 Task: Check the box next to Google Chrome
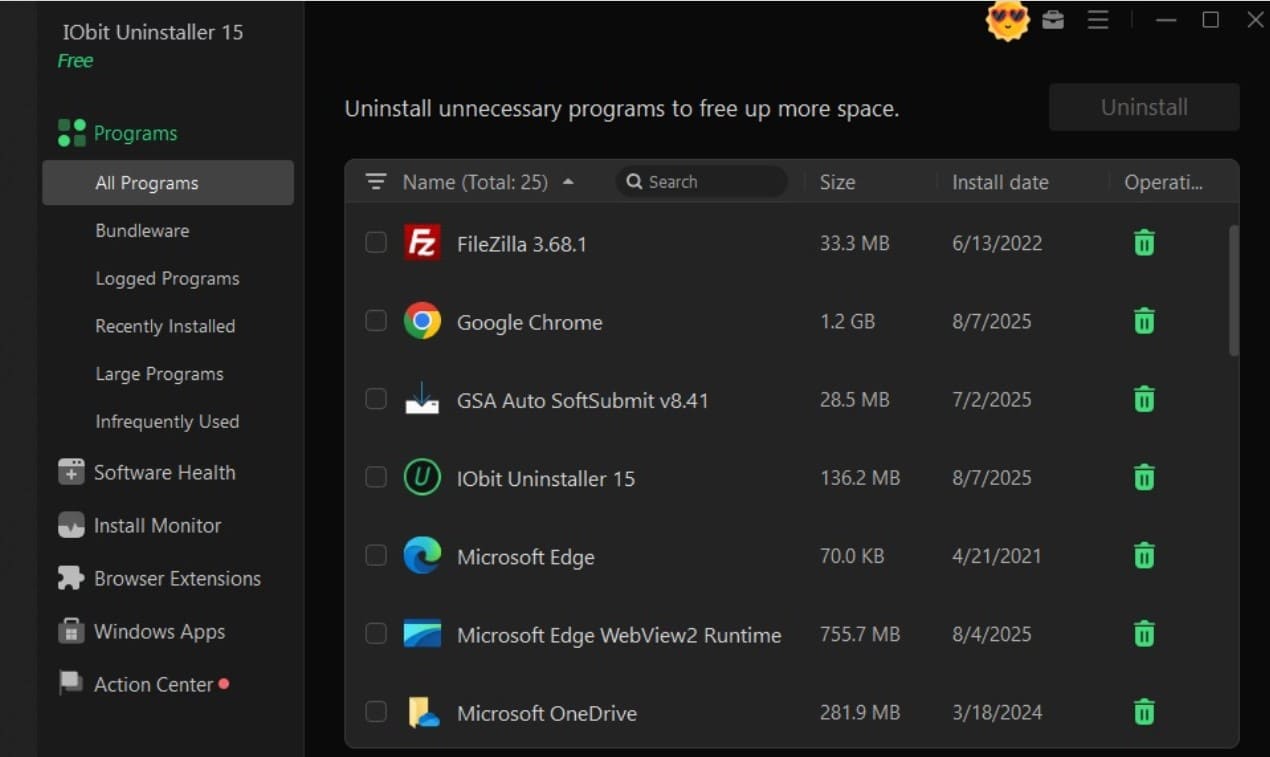click(376, 321)
